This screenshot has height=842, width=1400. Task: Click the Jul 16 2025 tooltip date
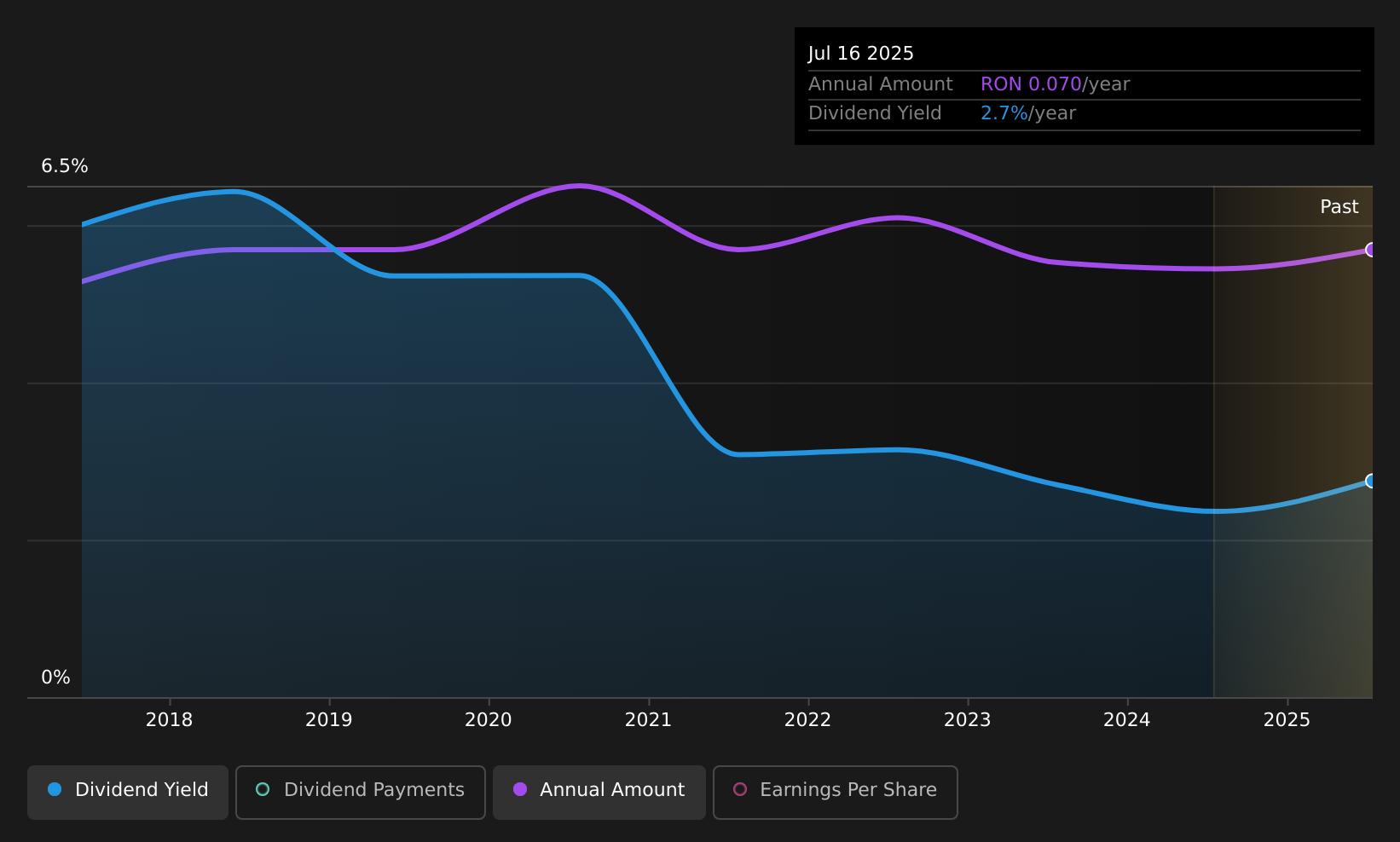tap(861, 54)
